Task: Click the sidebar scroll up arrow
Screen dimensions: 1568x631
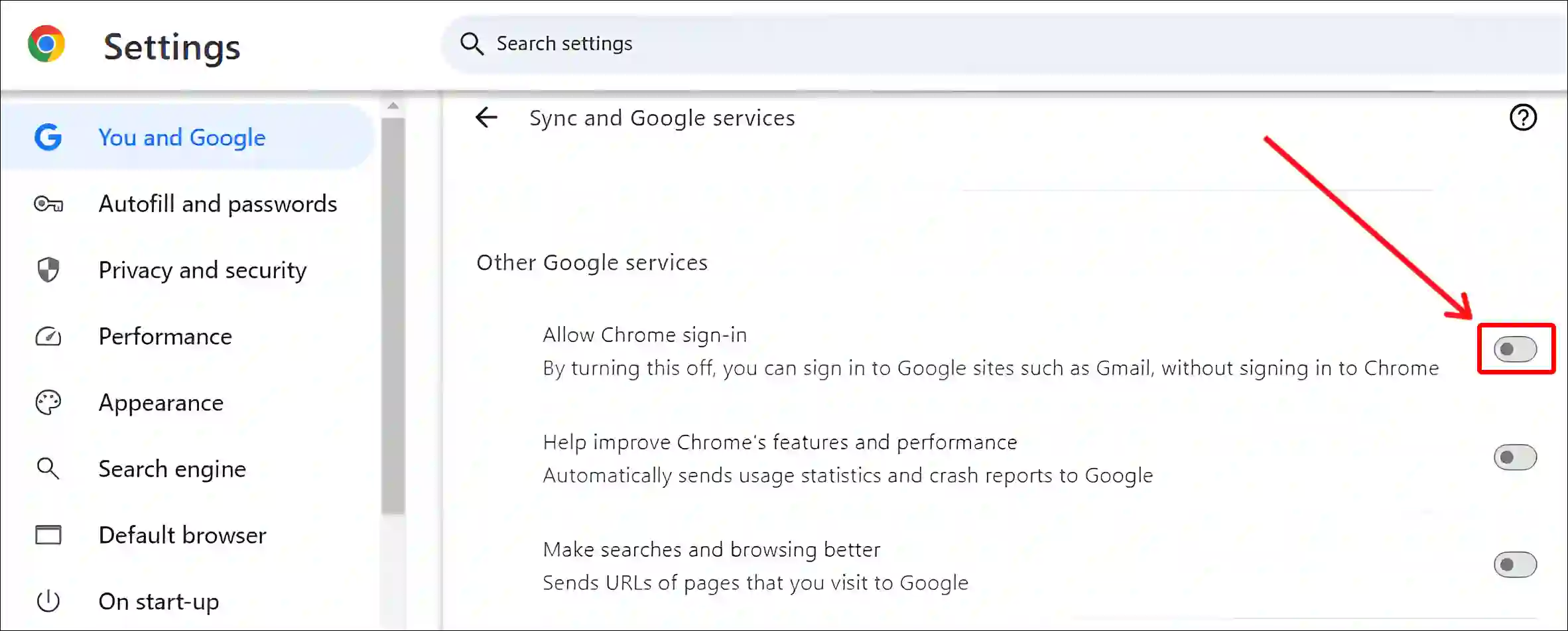Action: tap(393, 106)
